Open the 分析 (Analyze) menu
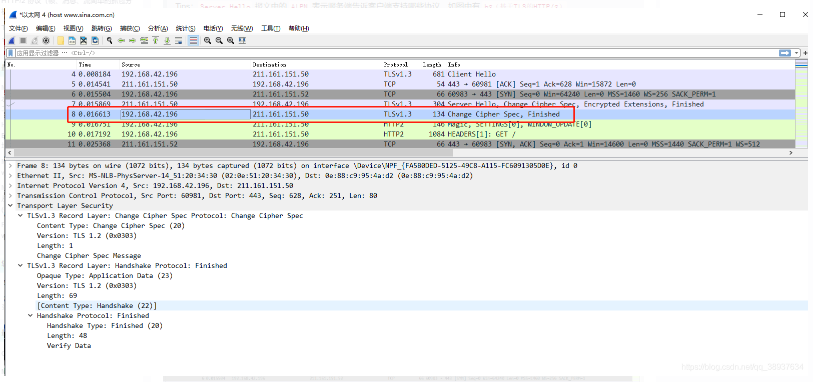The width and height of the screenshot is (813, 382). point(158,29)
